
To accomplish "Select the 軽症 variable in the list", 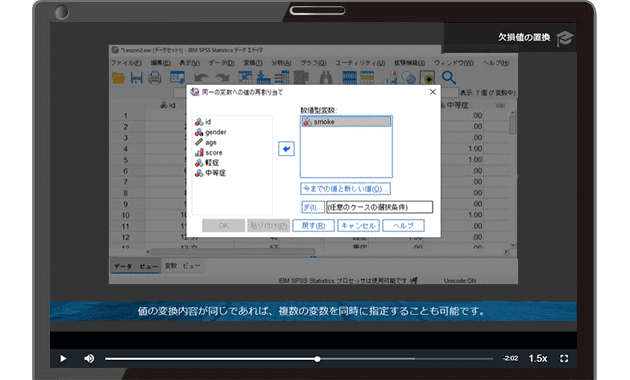I will tap(207, 163).
